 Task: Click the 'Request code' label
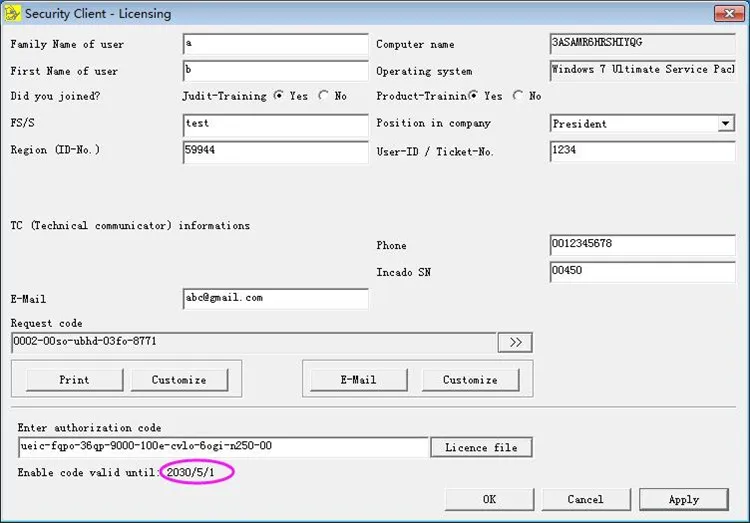pyautogui.click(x=46, y=323)
